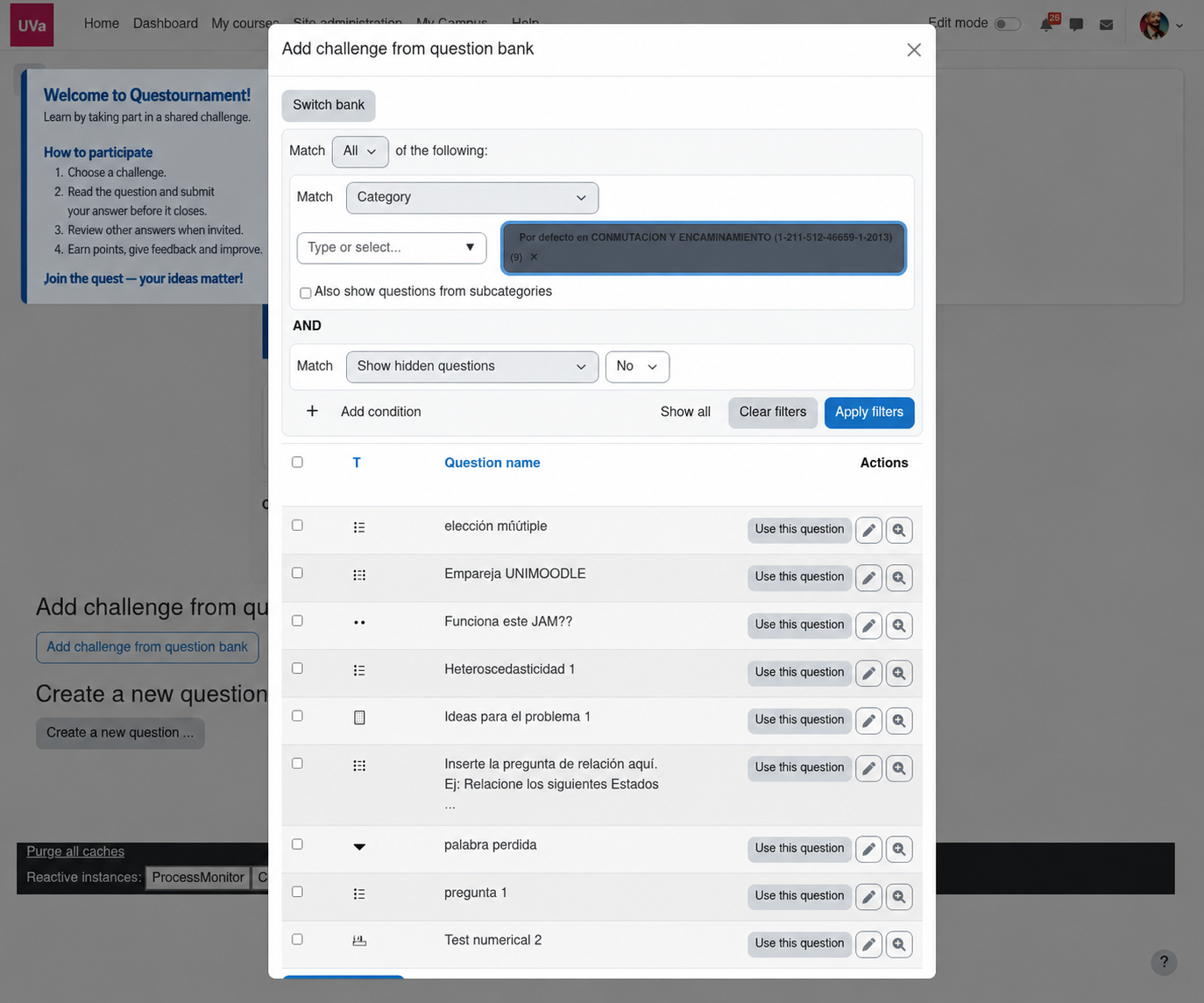Preview the Empareja UNIMOODLE question
This screenshot has width=1204, height=1003.
pyautogui.click(x=899, y=577)
